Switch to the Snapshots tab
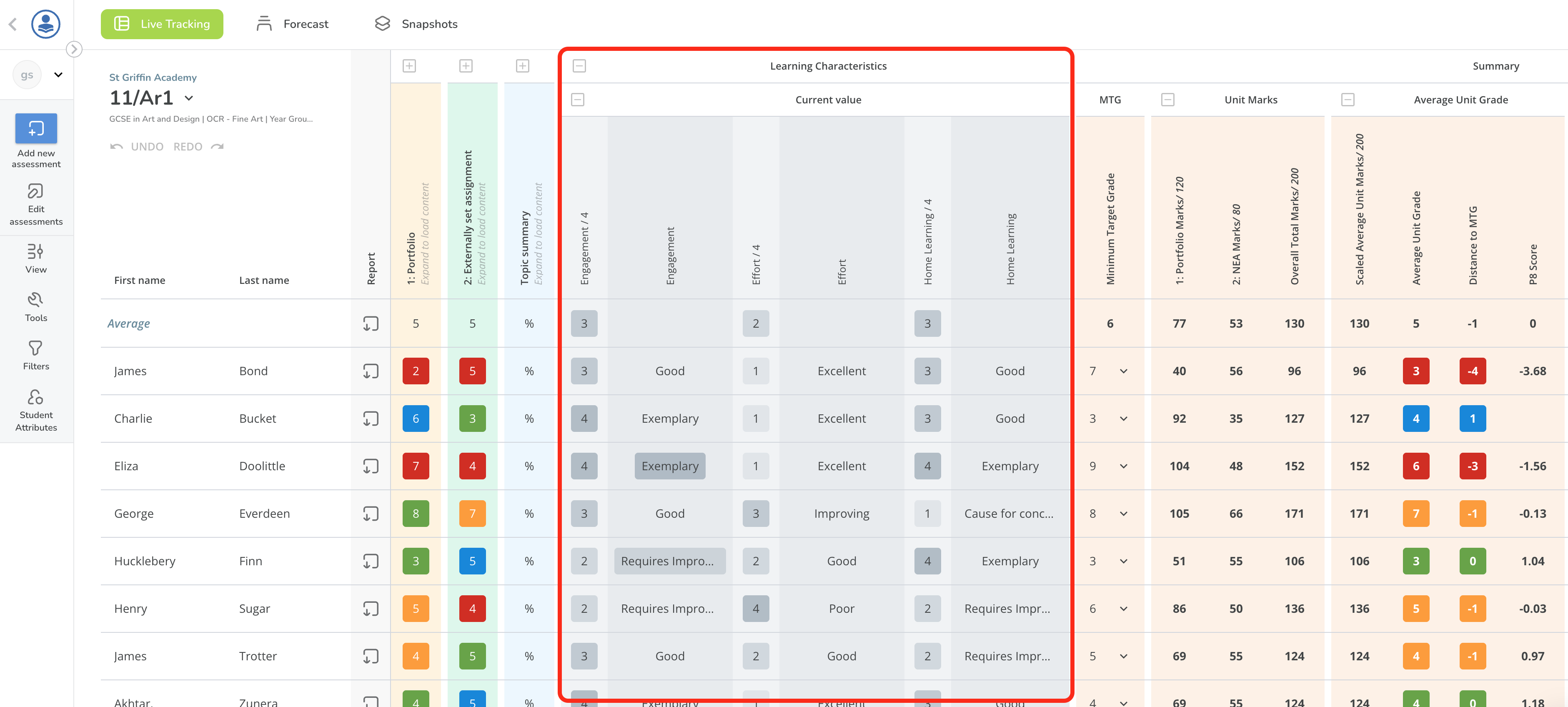The image size is (1568, 707). click(x=416, y=24)
